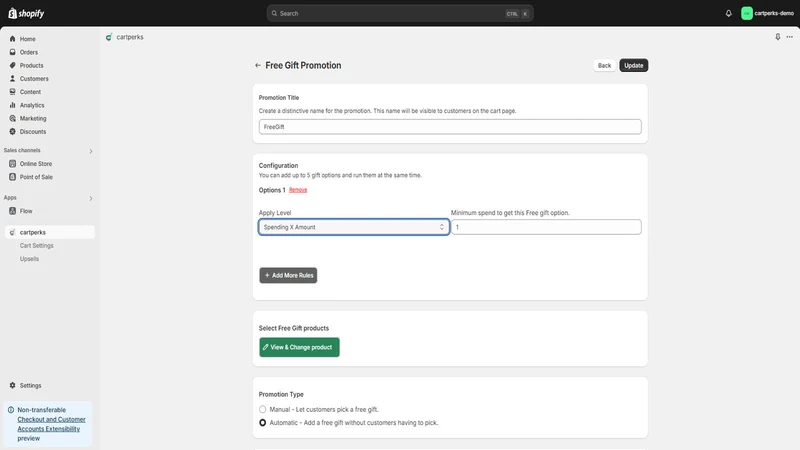
Task: Click the Discounts icon in sidebar
Action: point(12,132)
